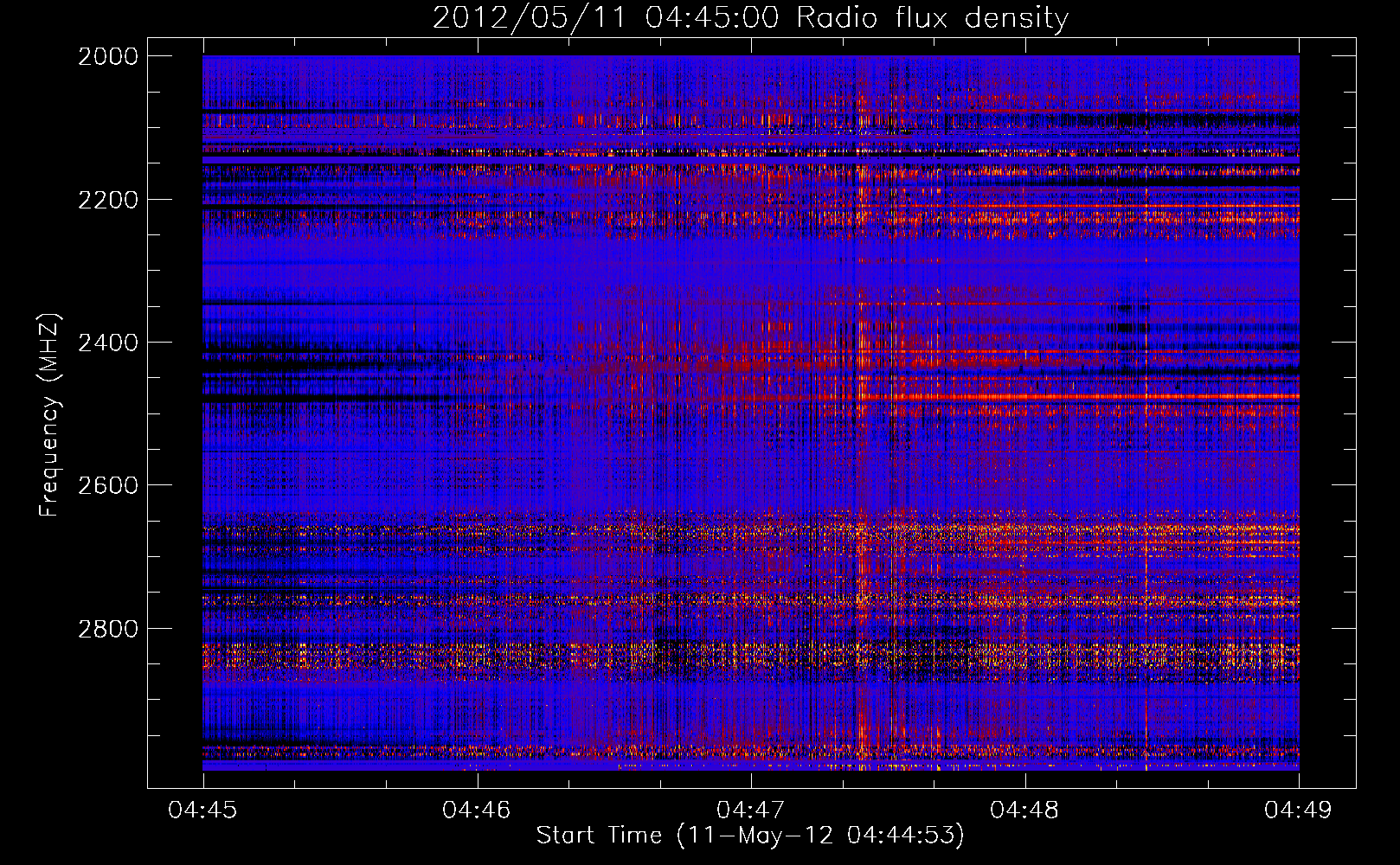Select the 'Frequency (MHZ)' y-axis label
Image resolution: width=1400 pixels, height=865 pixels.
coord(50,415)
